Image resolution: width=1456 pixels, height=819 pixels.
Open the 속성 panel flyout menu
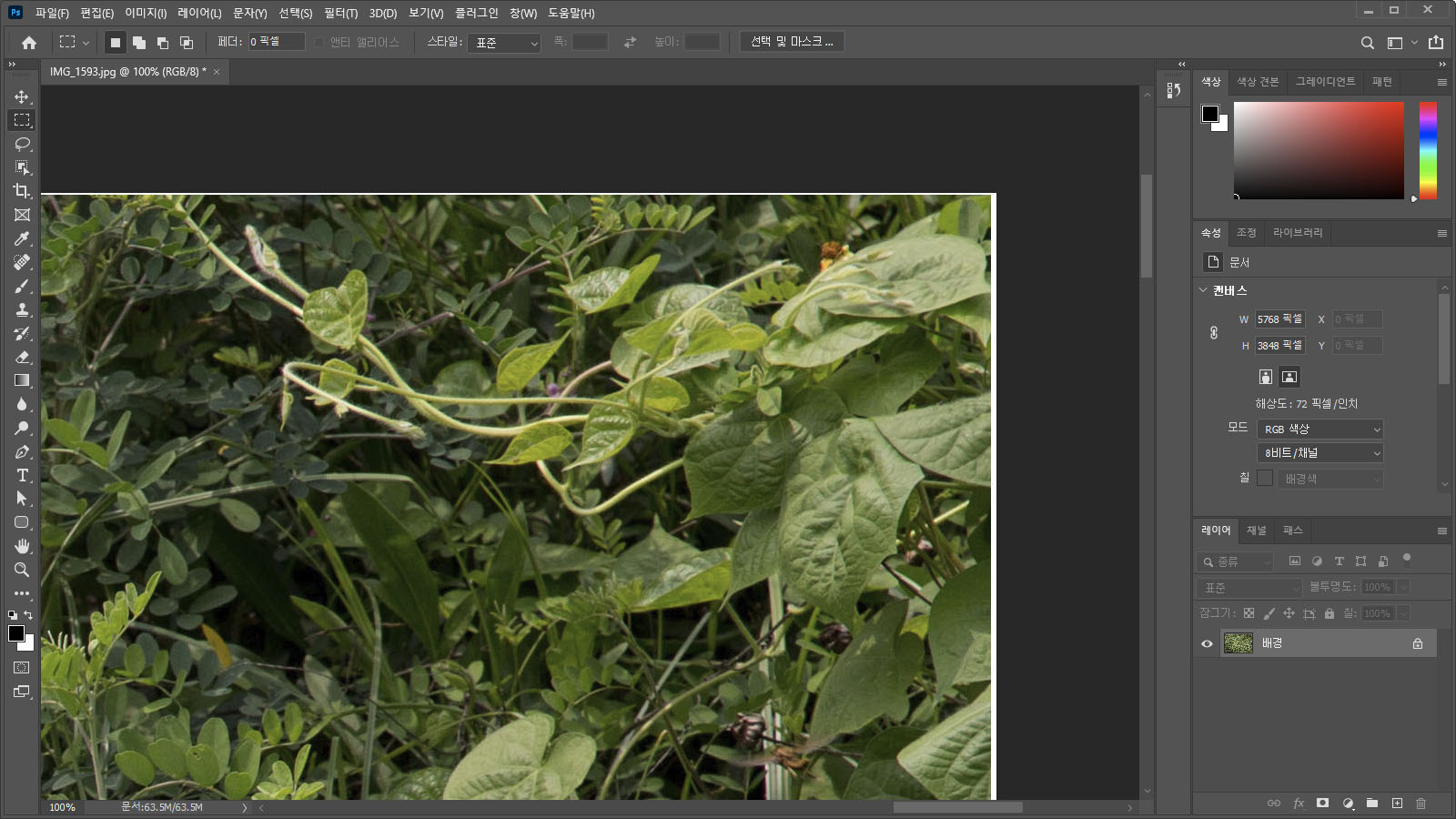(x=1442, y=233)
